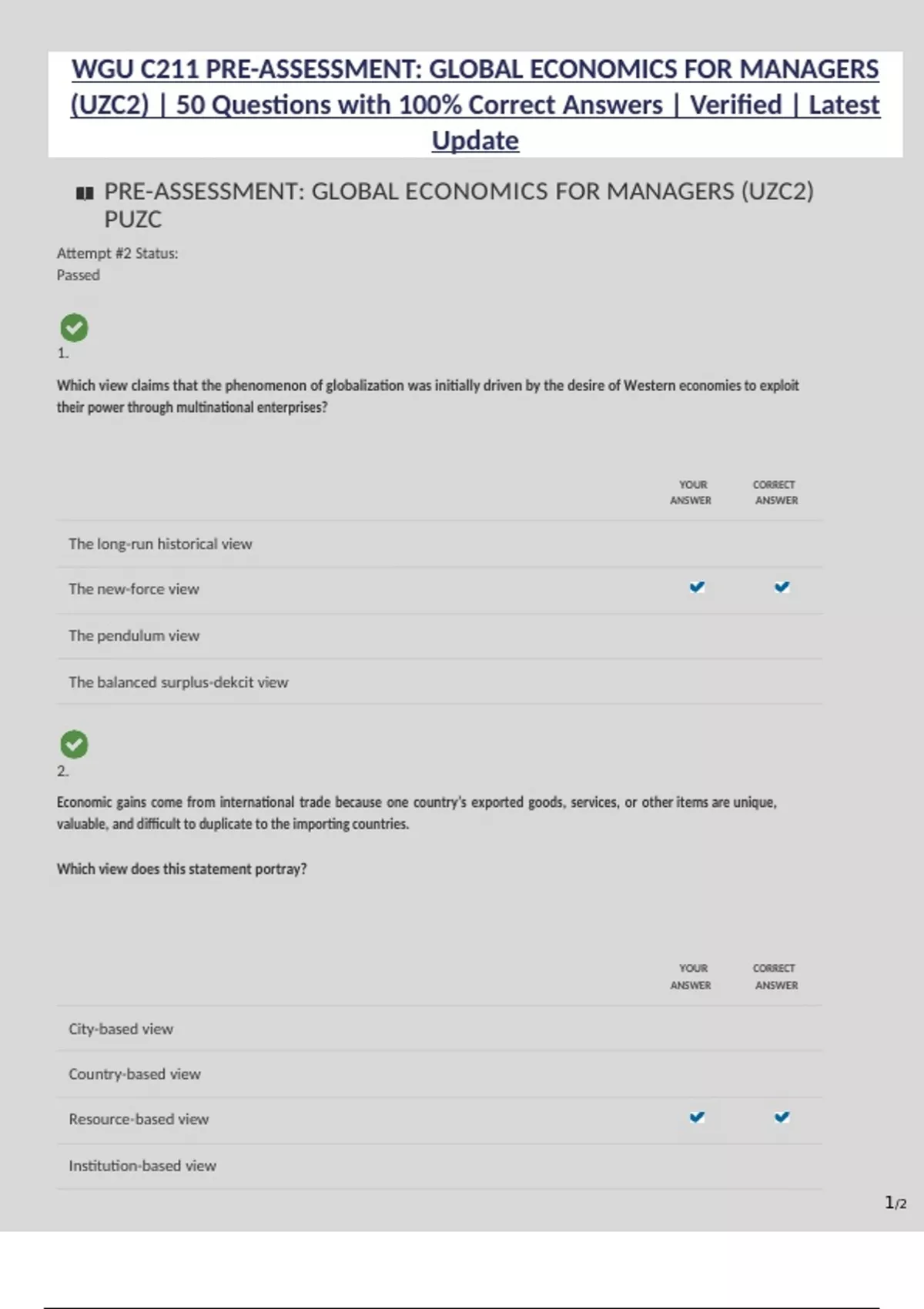Select the long-run historical view option
Image resolution: width=924 pixels, height=1309 pixels.
click(160, 544)
